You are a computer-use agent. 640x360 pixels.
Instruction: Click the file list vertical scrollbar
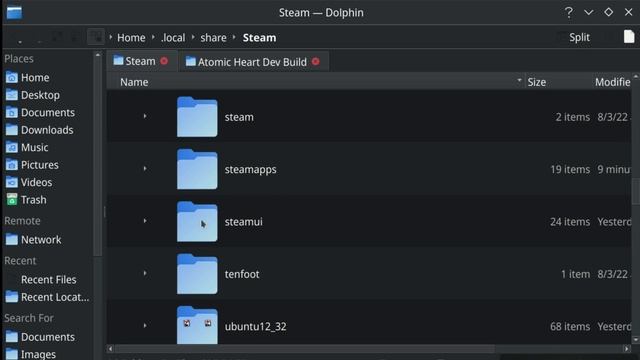click(x=636, y=208)
